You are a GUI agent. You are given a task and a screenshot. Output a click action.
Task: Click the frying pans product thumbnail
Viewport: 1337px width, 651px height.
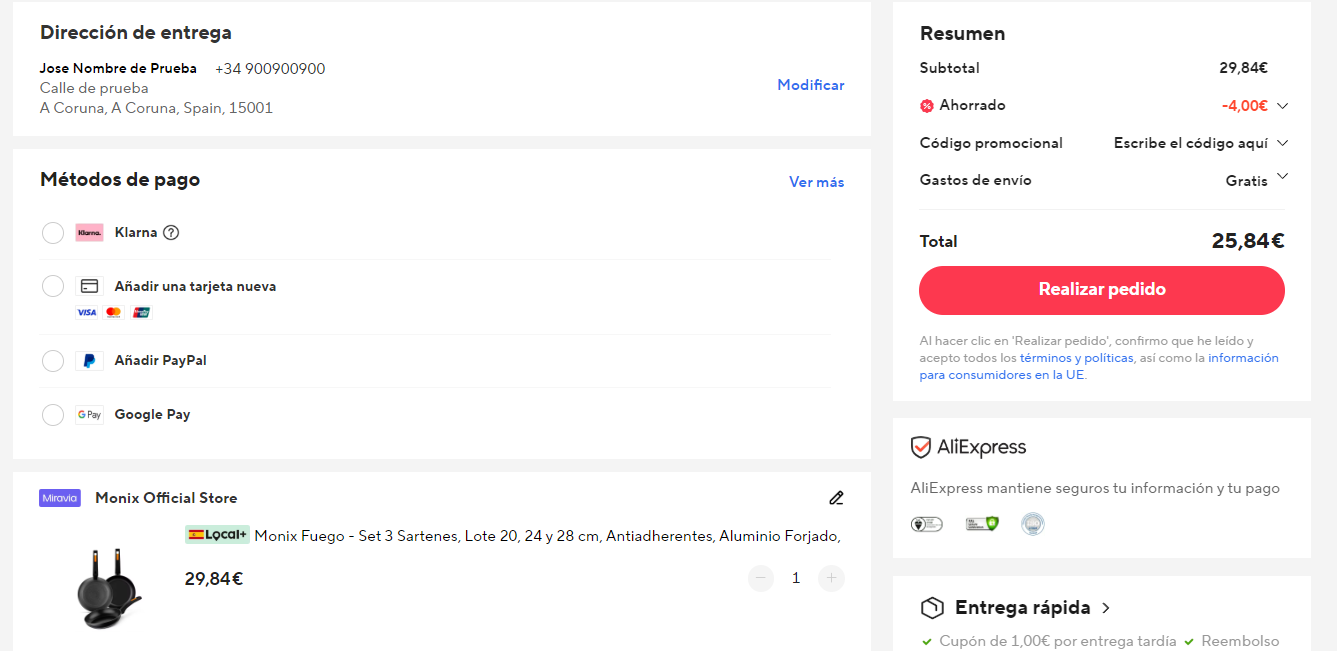tap(109, 589)
